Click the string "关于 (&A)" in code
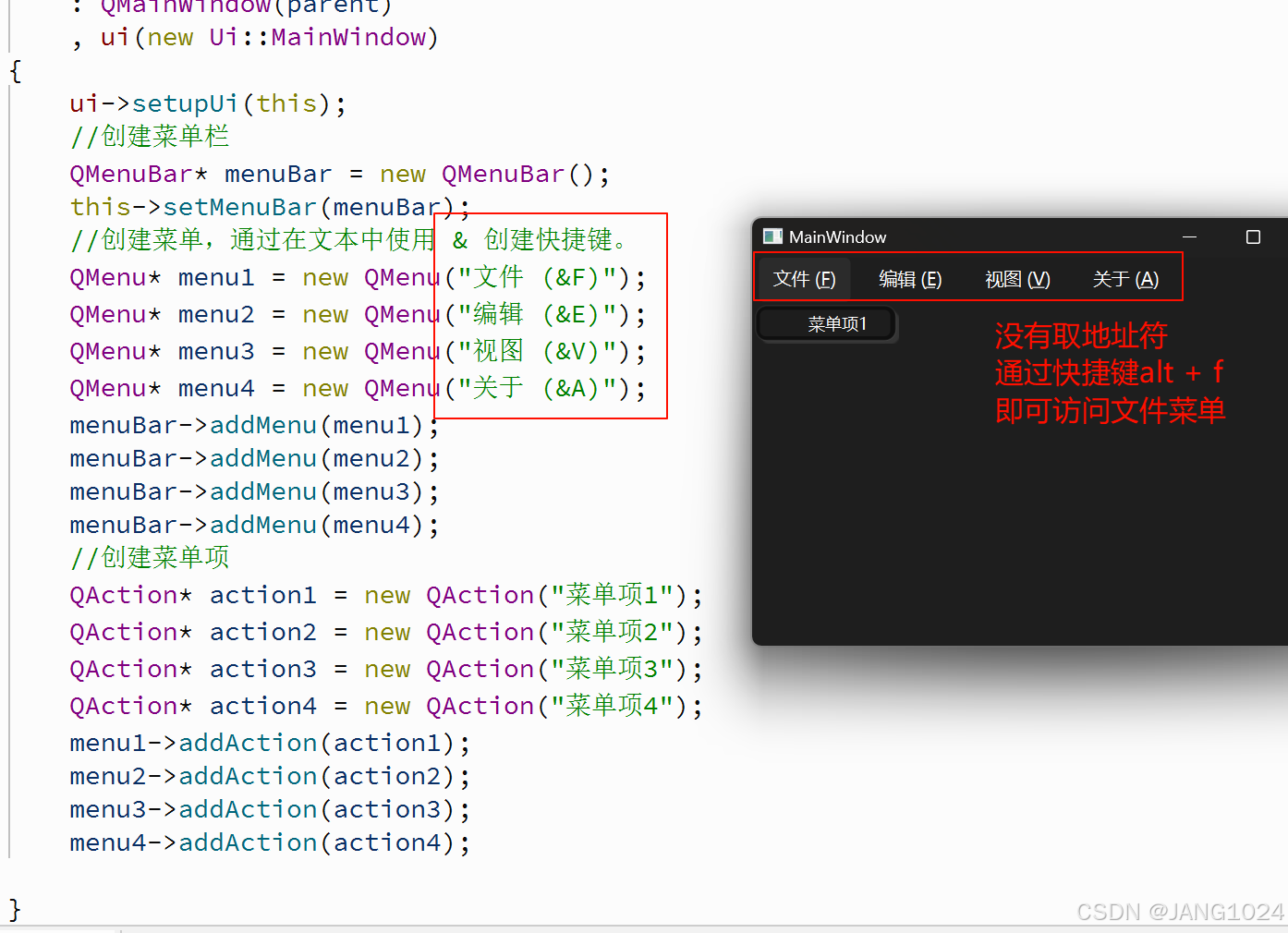The image size is (1288, 933). (537, 388)
